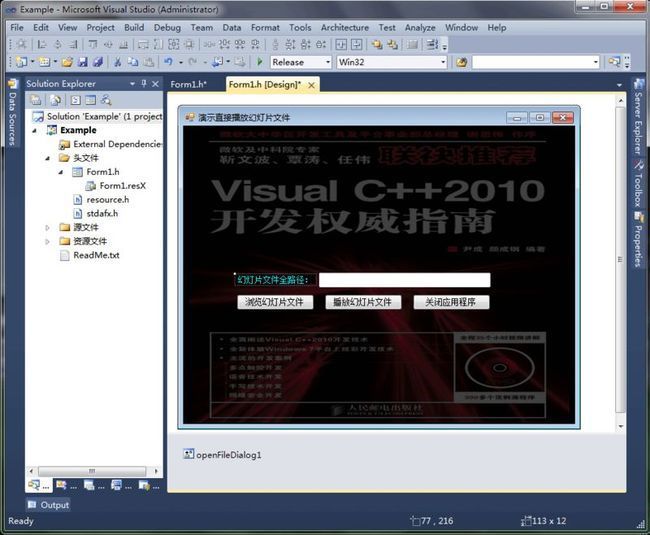This screenshot has width=650, height=535.
Task: Expand the 资源文件 folder
Action: click(47, 241)
